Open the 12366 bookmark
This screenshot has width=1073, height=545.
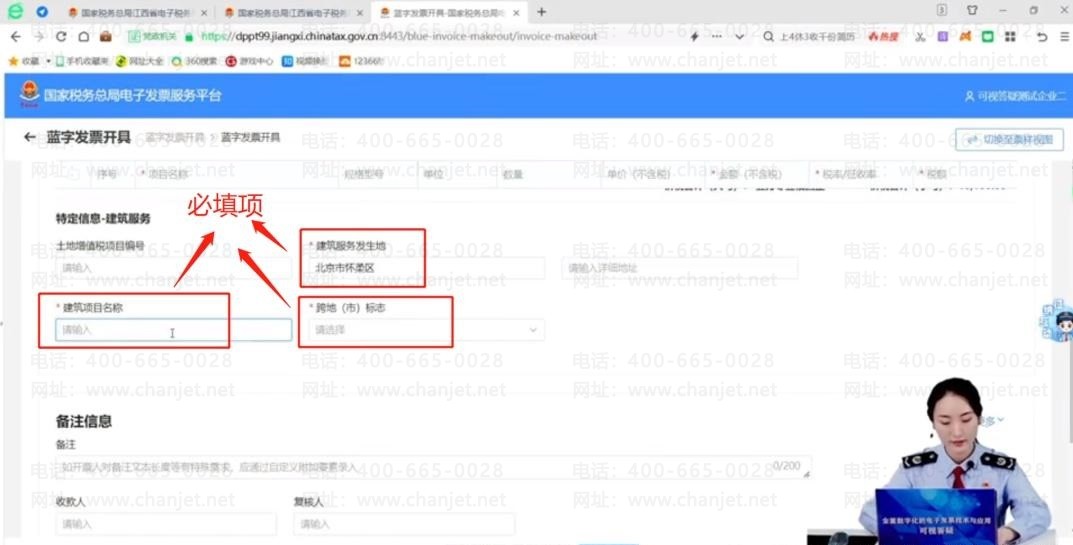coord(361,61)
